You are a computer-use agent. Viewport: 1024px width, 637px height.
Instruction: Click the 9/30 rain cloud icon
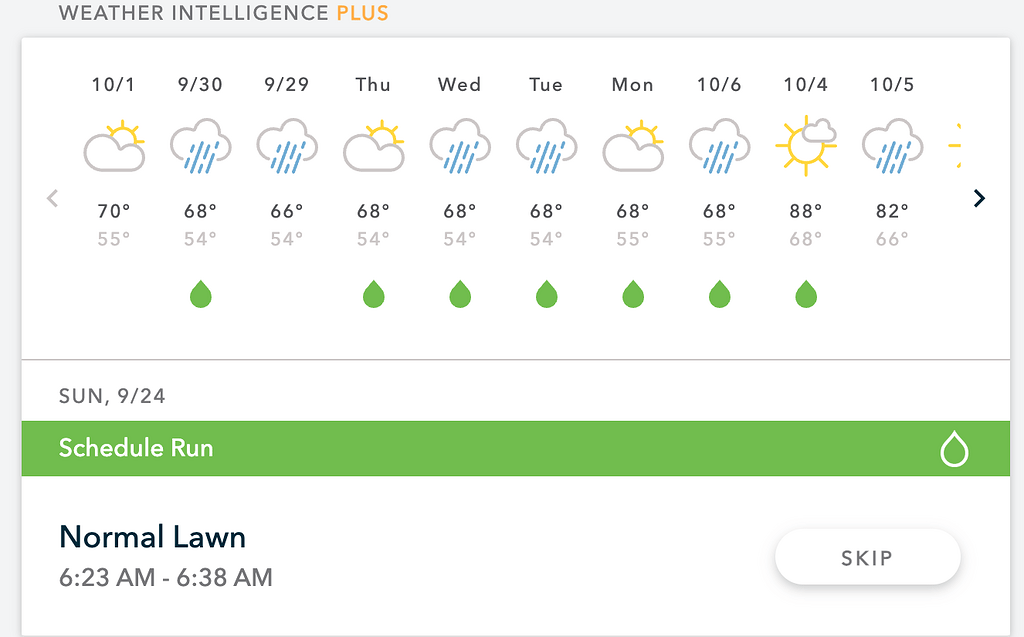coord(200,148)
